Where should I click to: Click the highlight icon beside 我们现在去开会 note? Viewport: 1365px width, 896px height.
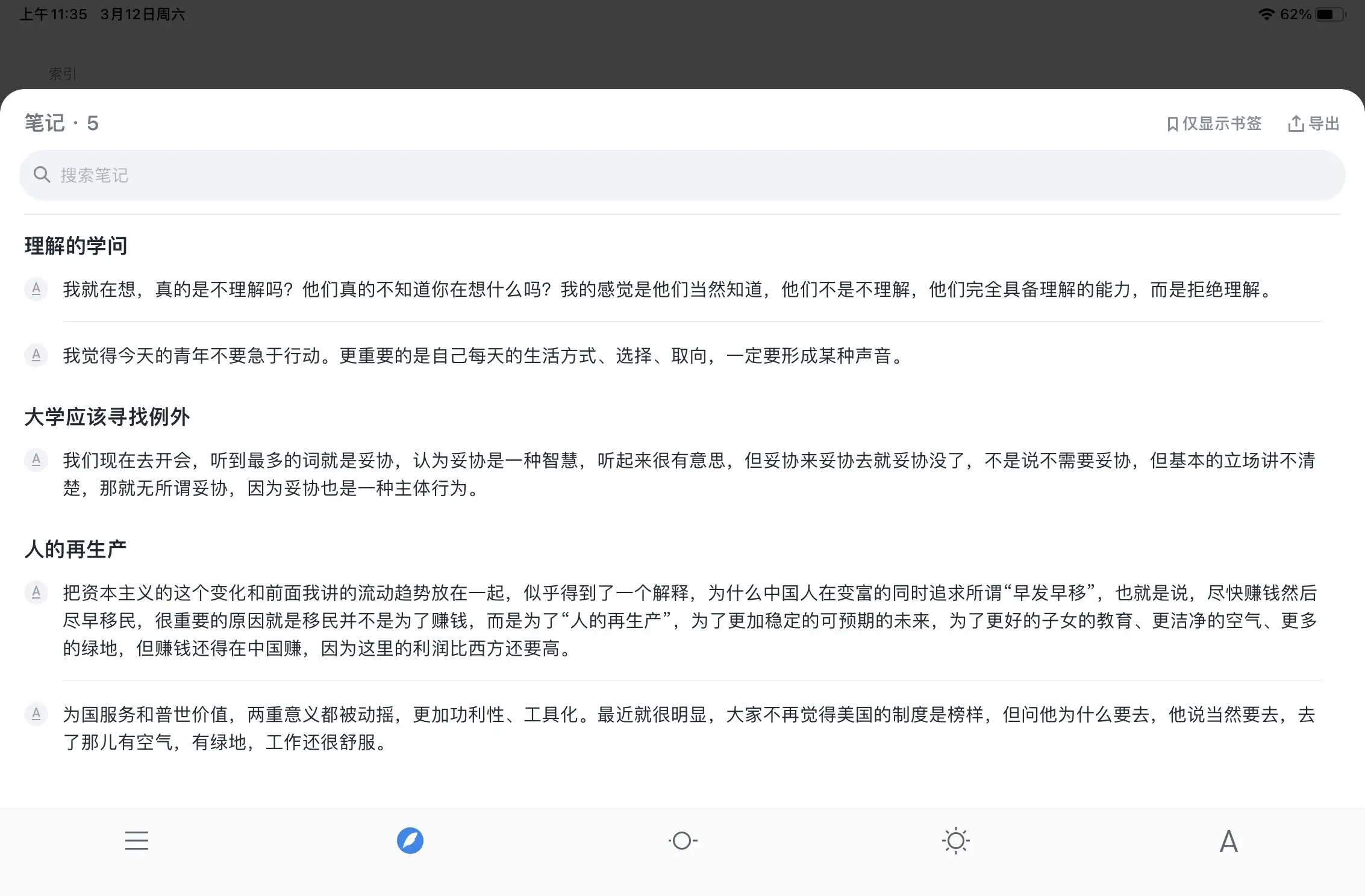point(36,461)
